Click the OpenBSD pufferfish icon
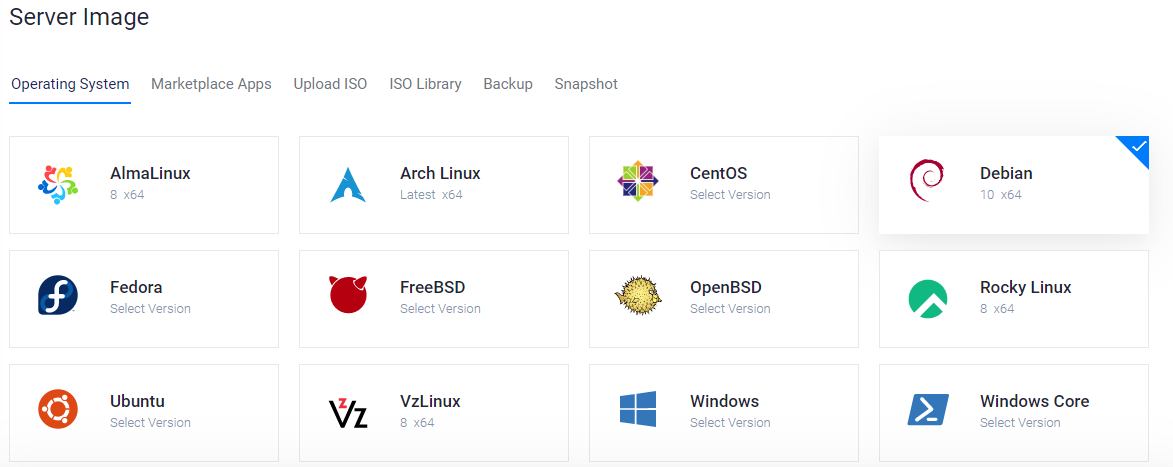Screen dimensions: 1173x467 (638, 296)
